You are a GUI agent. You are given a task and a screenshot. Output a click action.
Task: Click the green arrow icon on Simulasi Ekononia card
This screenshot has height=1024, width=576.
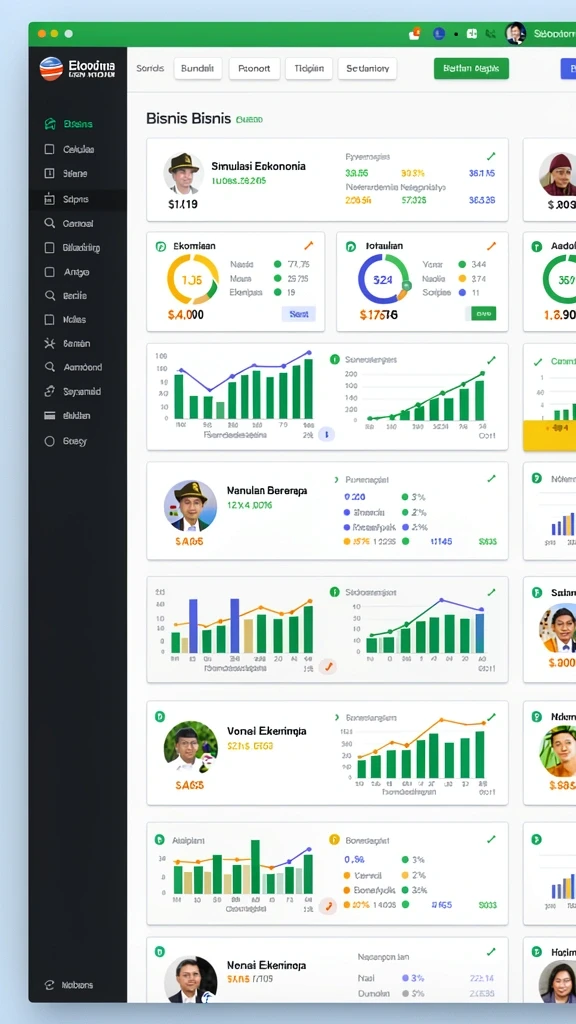click(x=490, y=156)
